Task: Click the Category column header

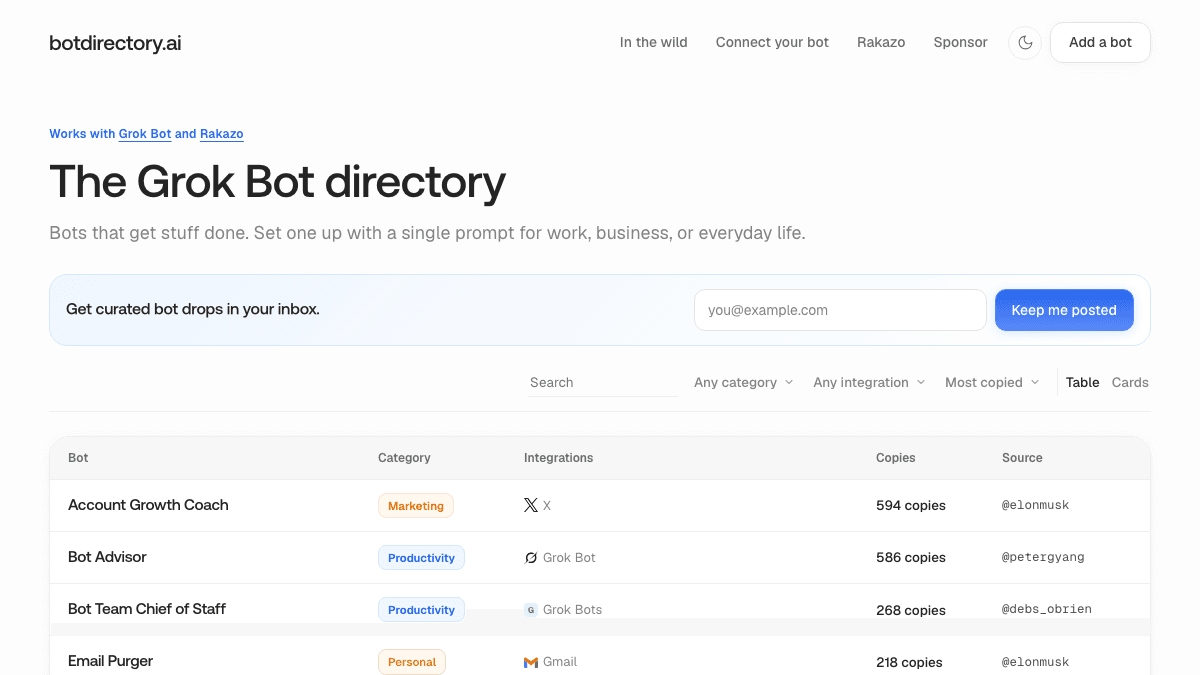Action: click(x=404, y=458)
